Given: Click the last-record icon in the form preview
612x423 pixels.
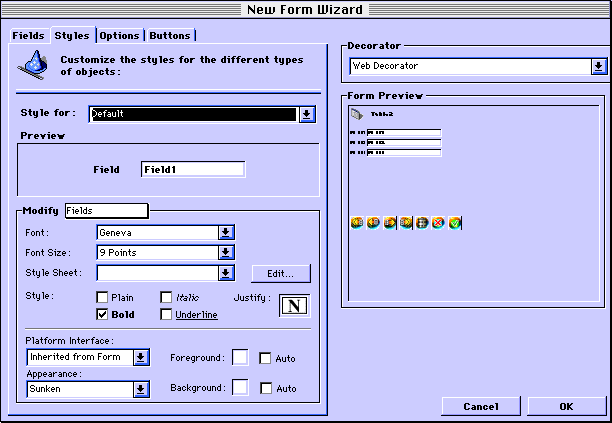Looking at the screenshot, I should [406, 222].
